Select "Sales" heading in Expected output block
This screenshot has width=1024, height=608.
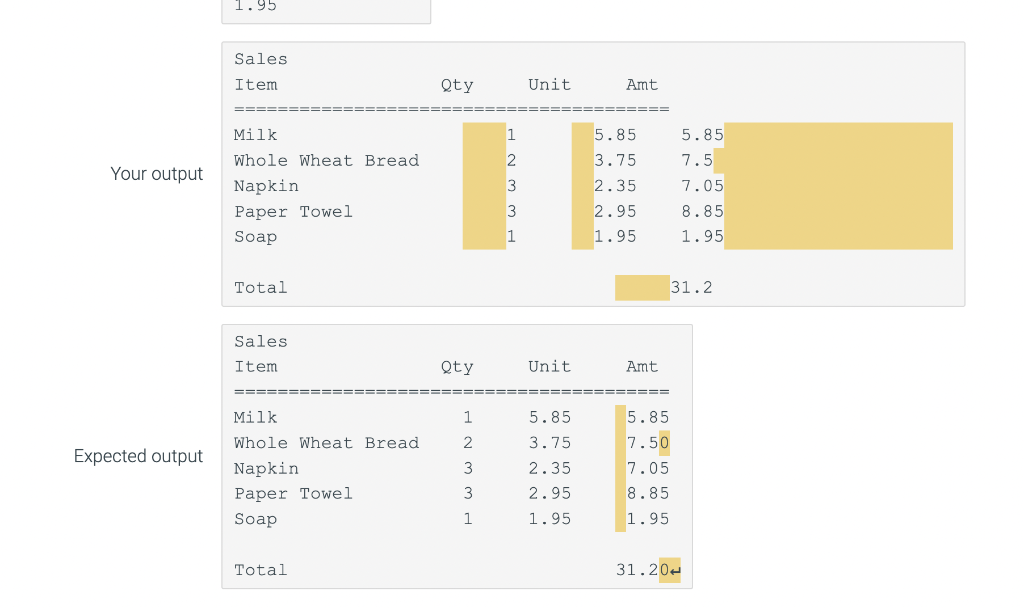(x=261, y=342)
